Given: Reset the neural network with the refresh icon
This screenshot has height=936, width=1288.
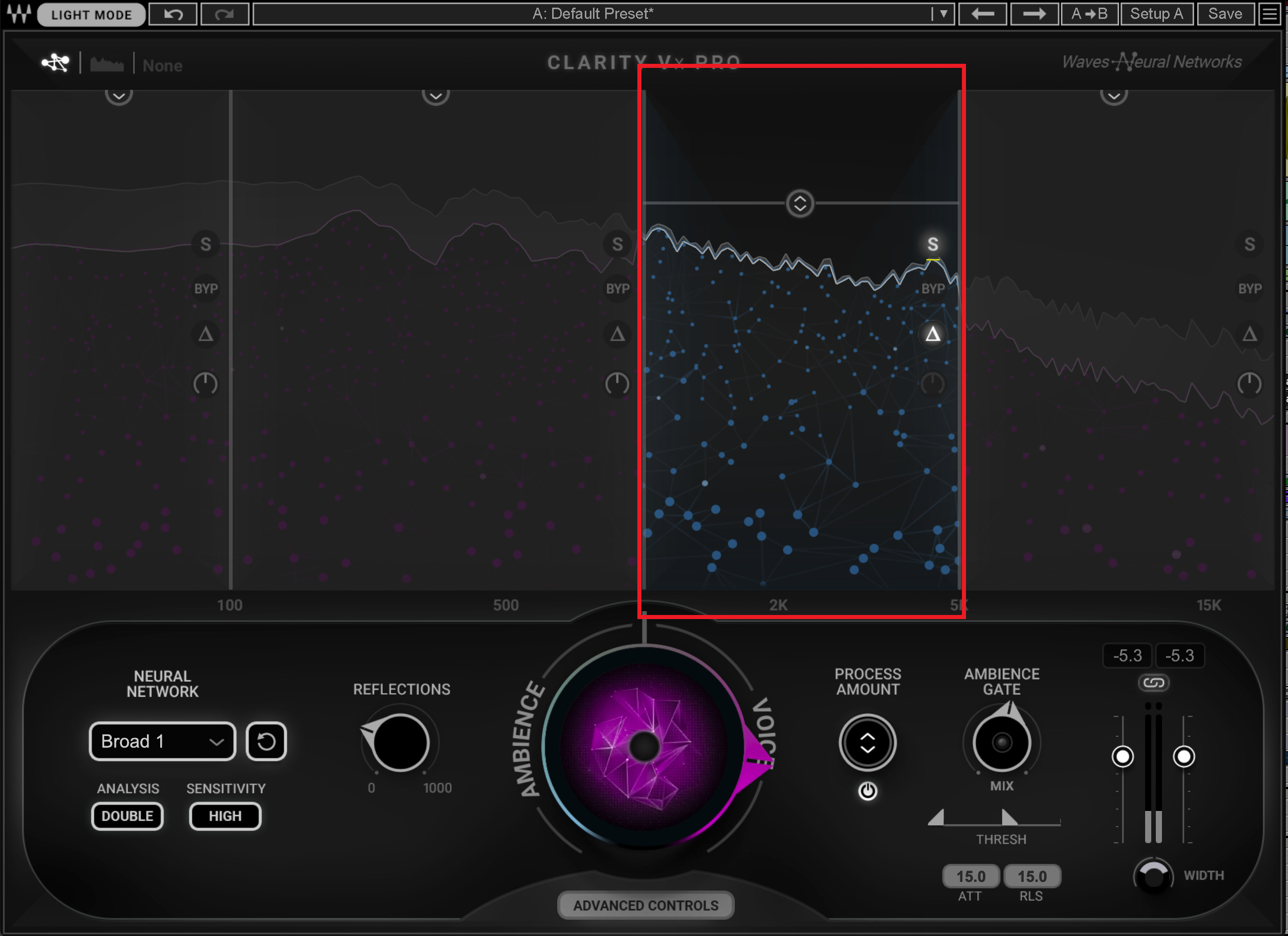Looking at the screenshot, I should click(x=266, y=741).
